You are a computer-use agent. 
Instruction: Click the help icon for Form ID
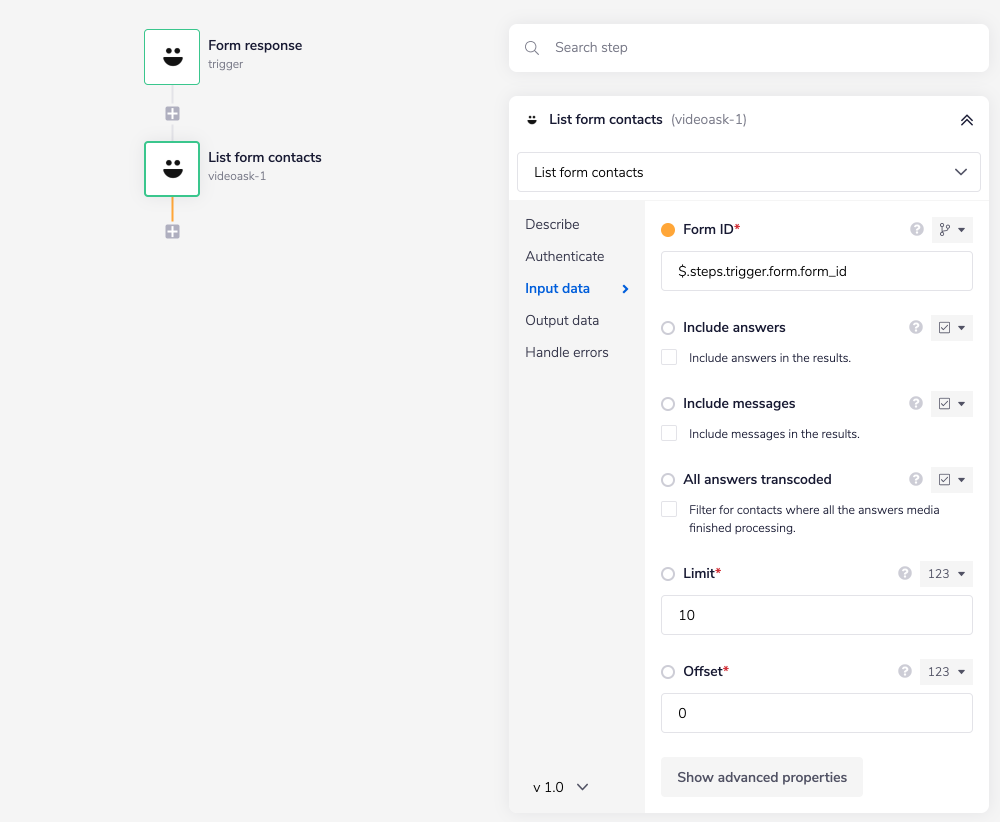click(916, 230)
